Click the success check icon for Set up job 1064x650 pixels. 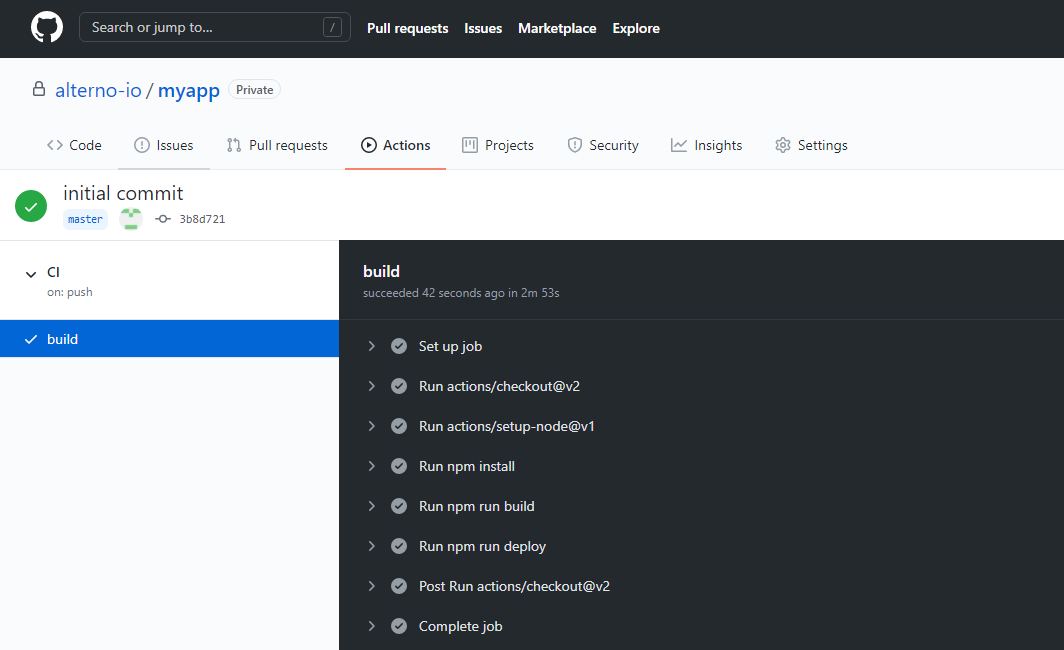click(x=399, y=346)
